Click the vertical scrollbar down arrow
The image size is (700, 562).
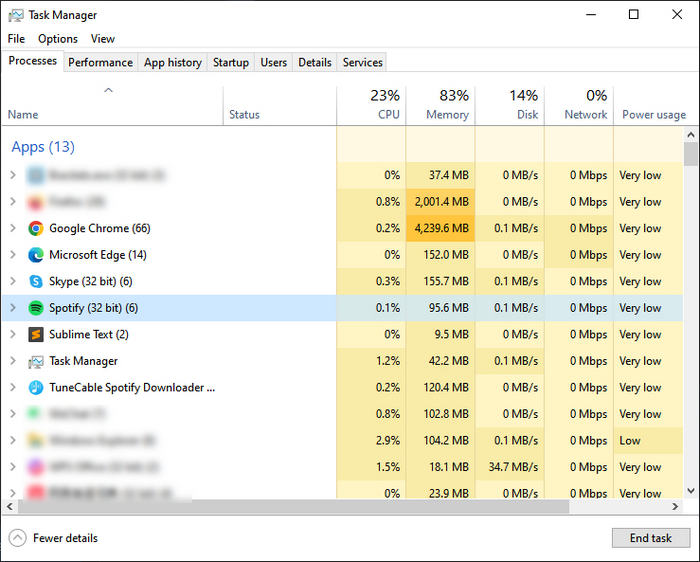(691, 491)
